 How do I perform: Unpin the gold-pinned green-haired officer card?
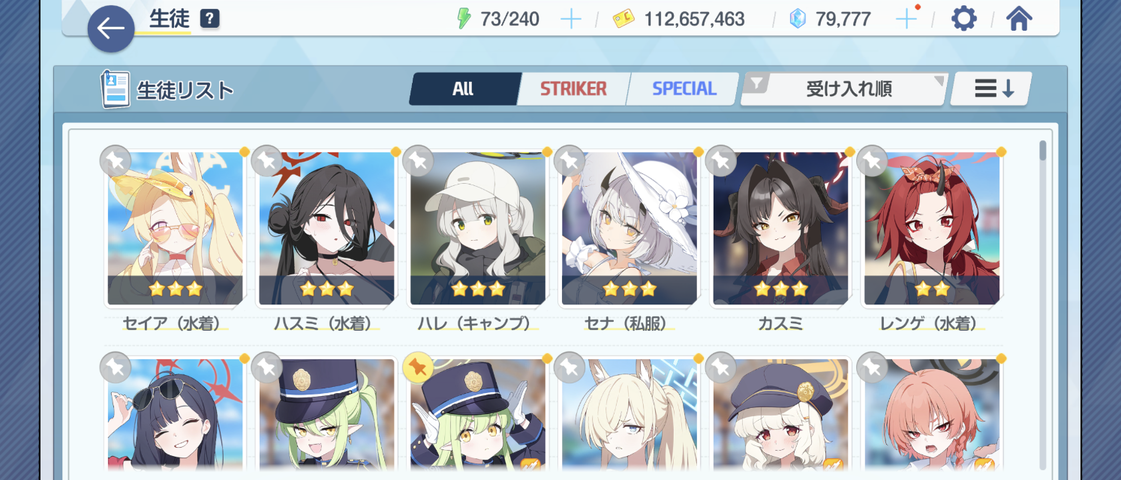pyautogui.click(x=418, y=367)
